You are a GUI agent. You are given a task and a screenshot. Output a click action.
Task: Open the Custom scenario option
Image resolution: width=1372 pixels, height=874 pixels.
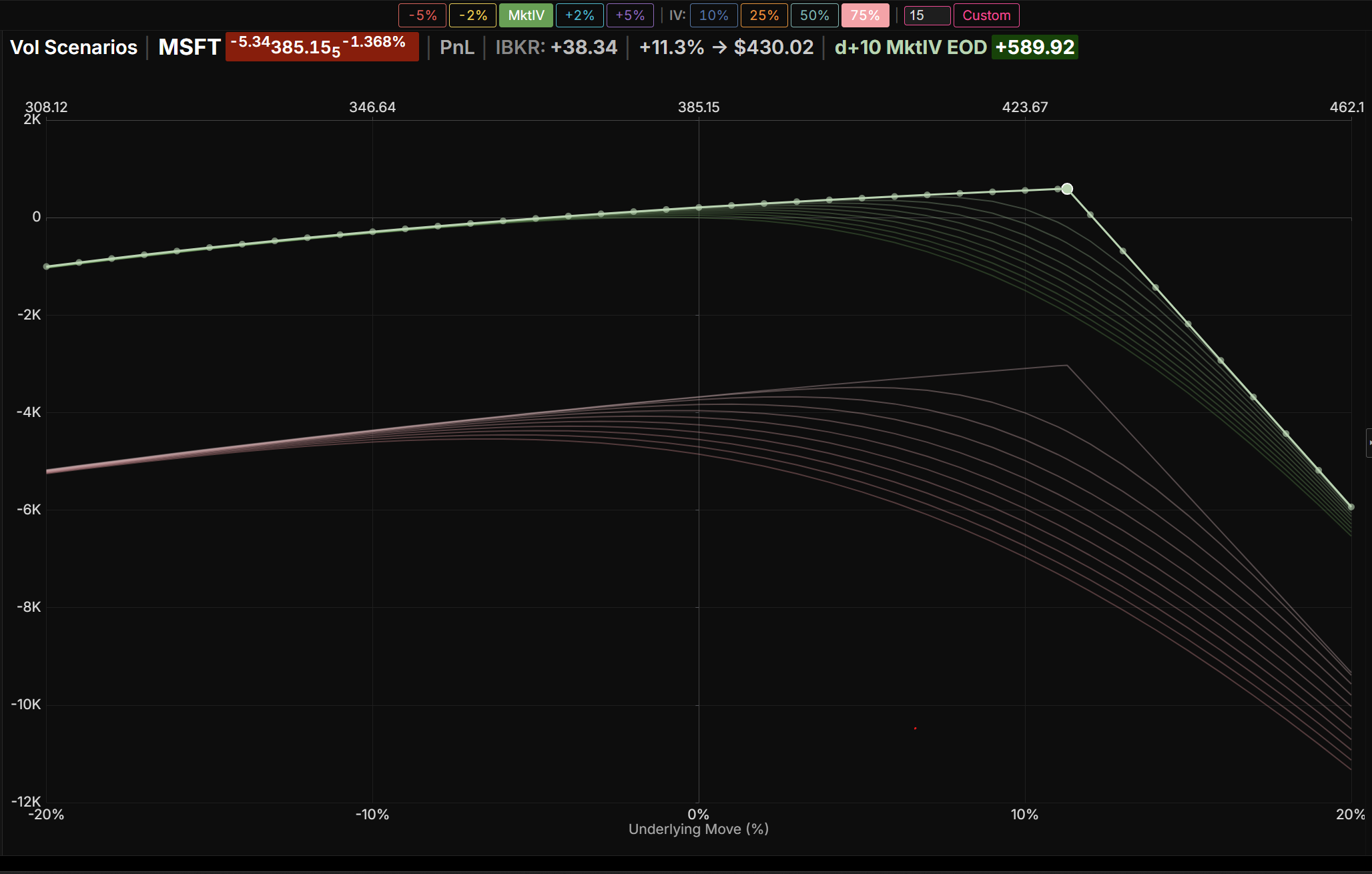(x=986, y=15)
